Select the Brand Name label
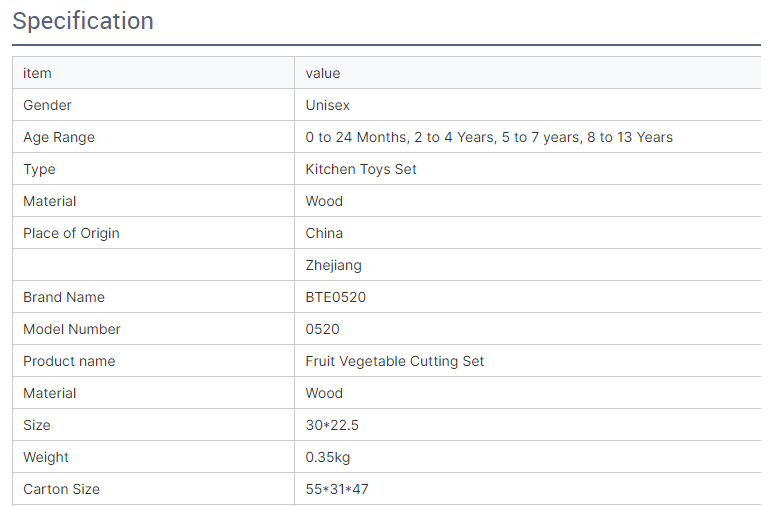The width and height of the screenshot is (772, 506). click(64, 297)
